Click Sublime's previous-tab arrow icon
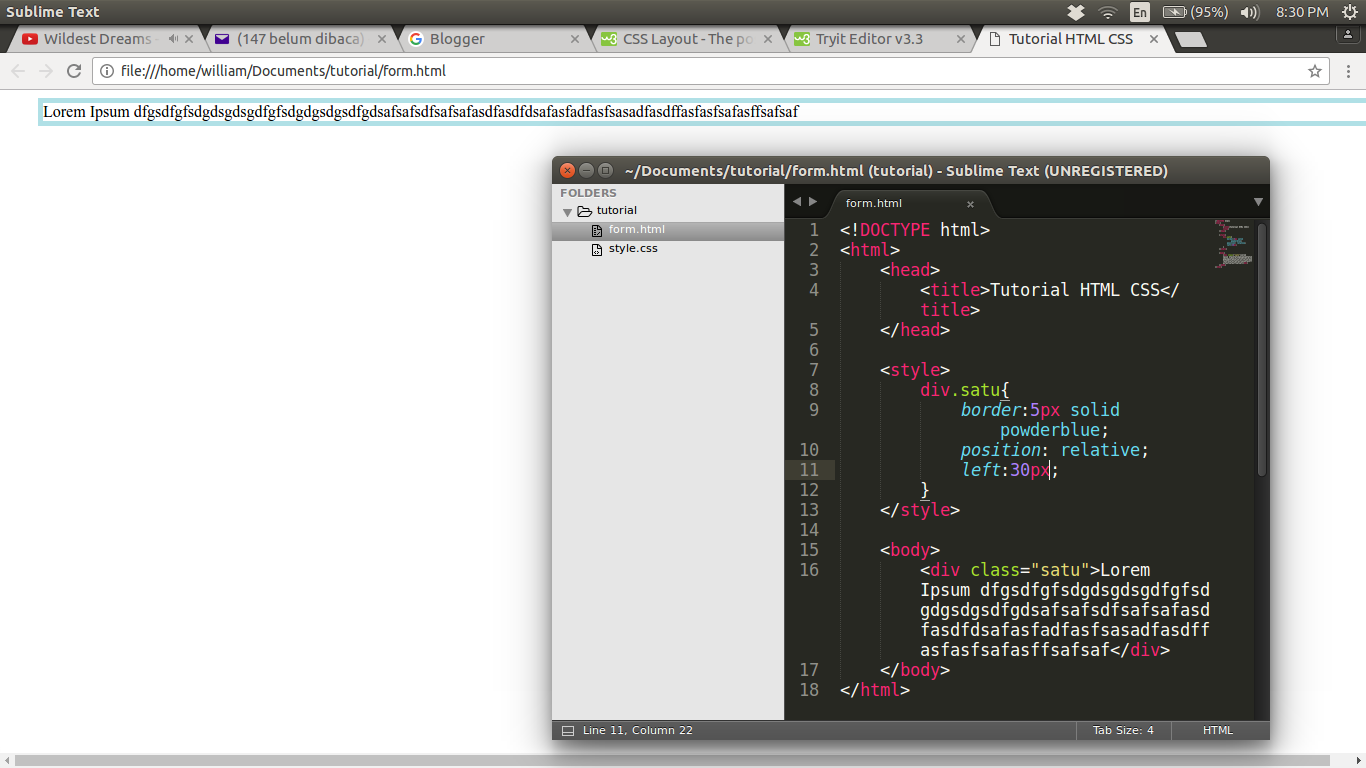Viewport: 1366px width, 768px height. pyautogui.click(x=795, y=200)
